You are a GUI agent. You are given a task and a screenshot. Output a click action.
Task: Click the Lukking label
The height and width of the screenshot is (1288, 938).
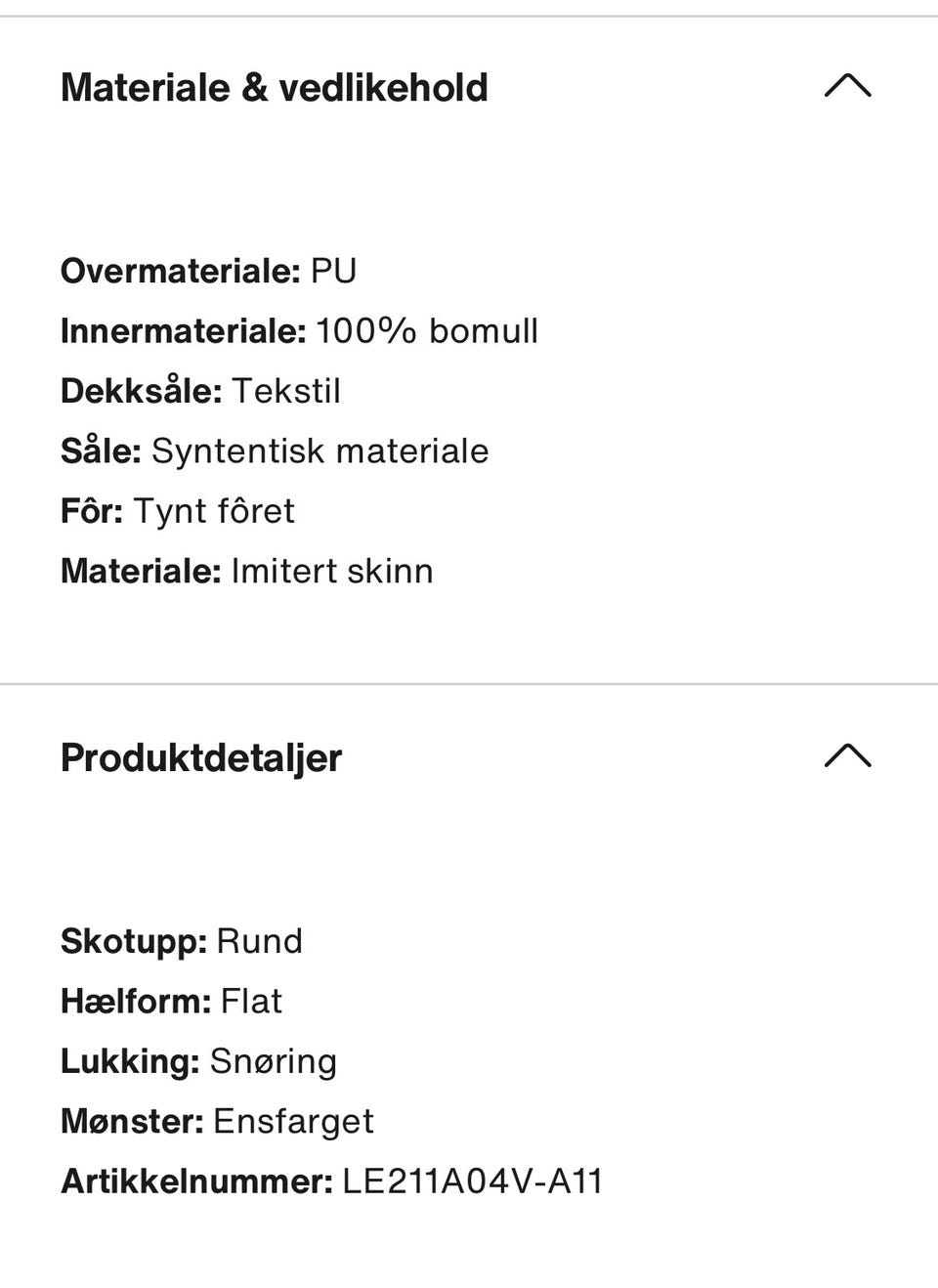[x=130, y=1061]
